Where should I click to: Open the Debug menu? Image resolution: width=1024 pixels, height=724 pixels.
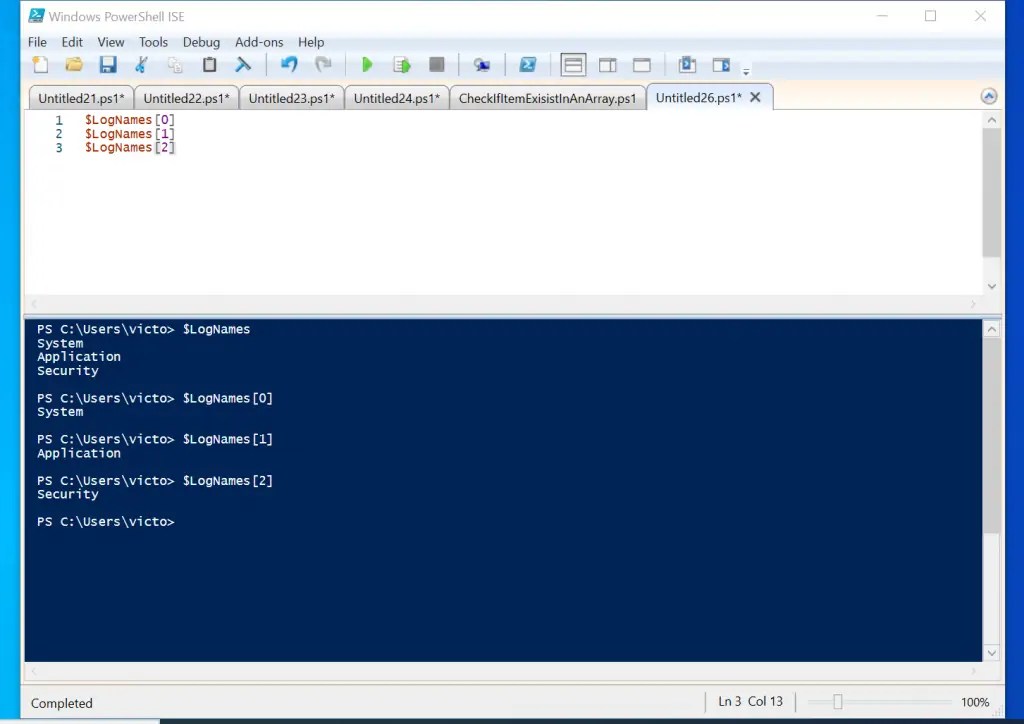(x=201, y=42)
